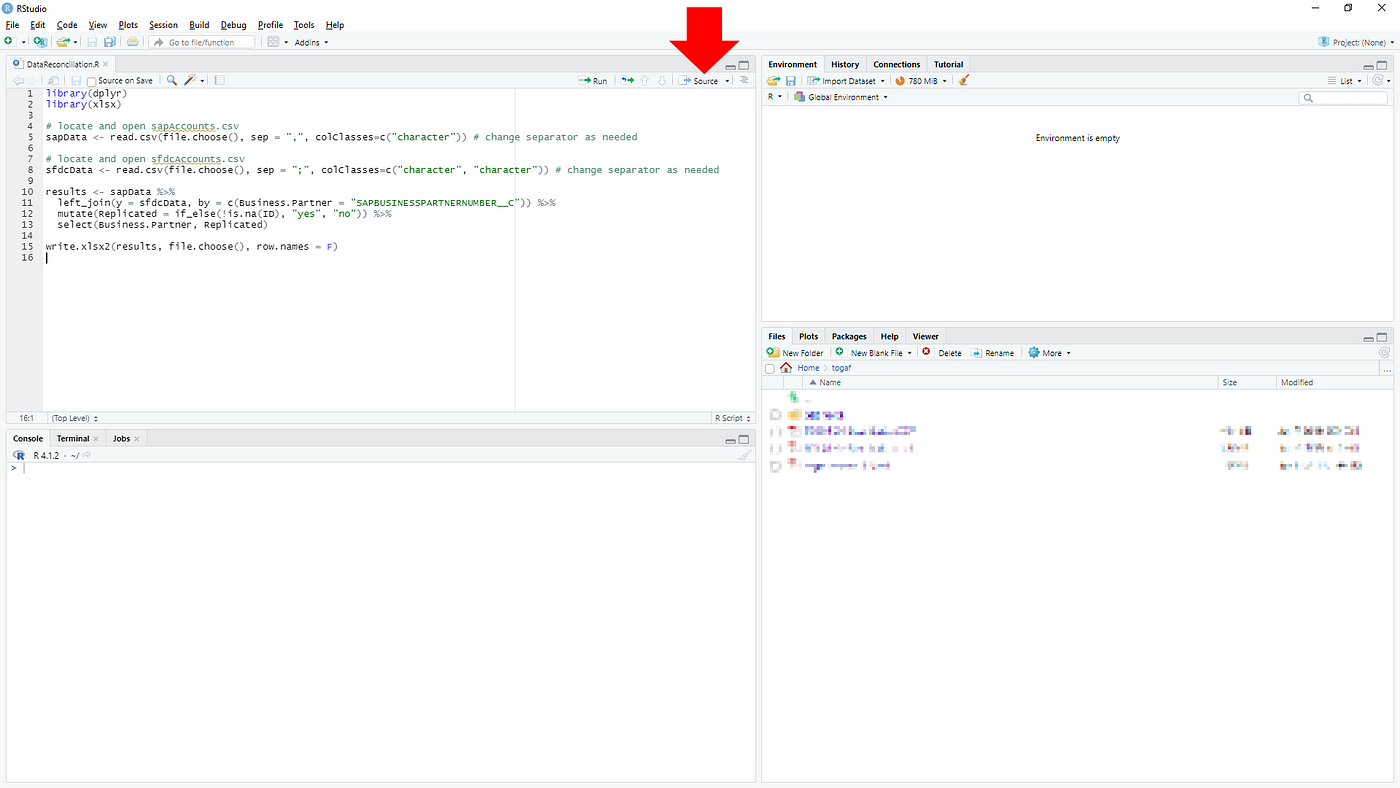
Task: Click the save all documents icon
Action: 110,42
